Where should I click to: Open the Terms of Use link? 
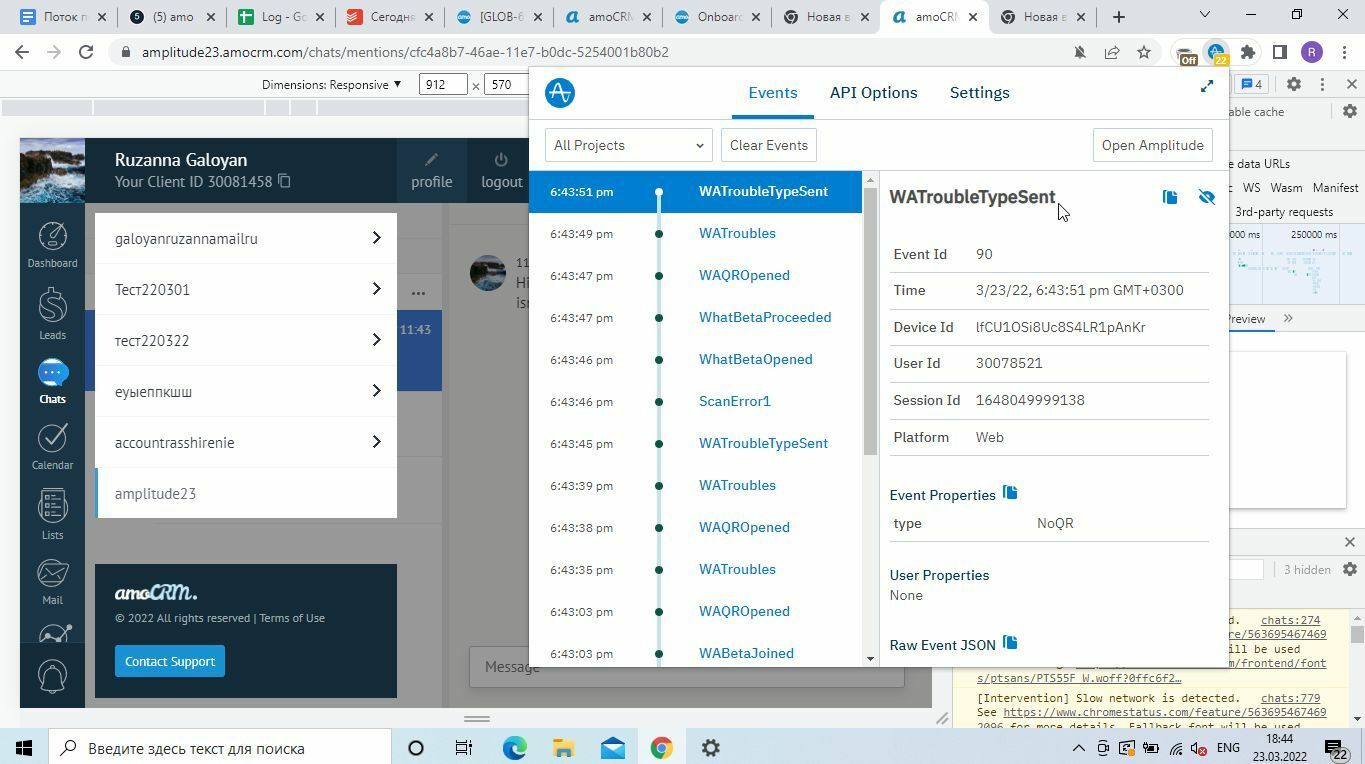[292, 618]
